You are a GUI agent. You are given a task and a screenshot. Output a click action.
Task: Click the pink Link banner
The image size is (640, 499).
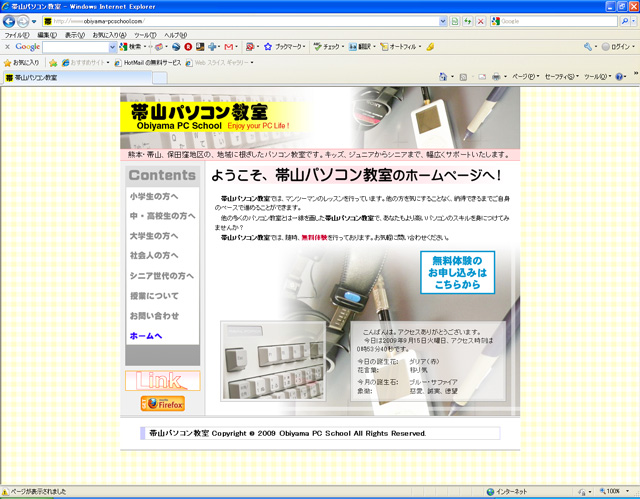(162, 381)
